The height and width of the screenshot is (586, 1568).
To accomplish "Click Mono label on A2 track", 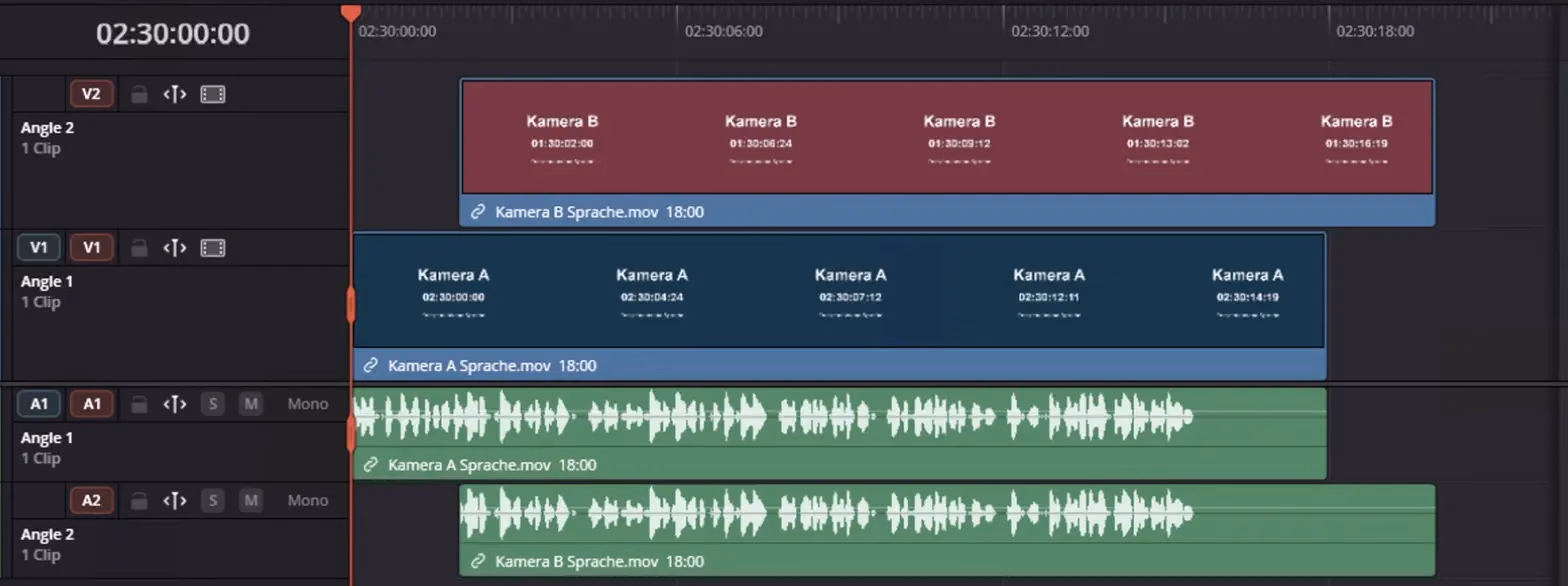I will pyautogui.click(x=308, y=500).
